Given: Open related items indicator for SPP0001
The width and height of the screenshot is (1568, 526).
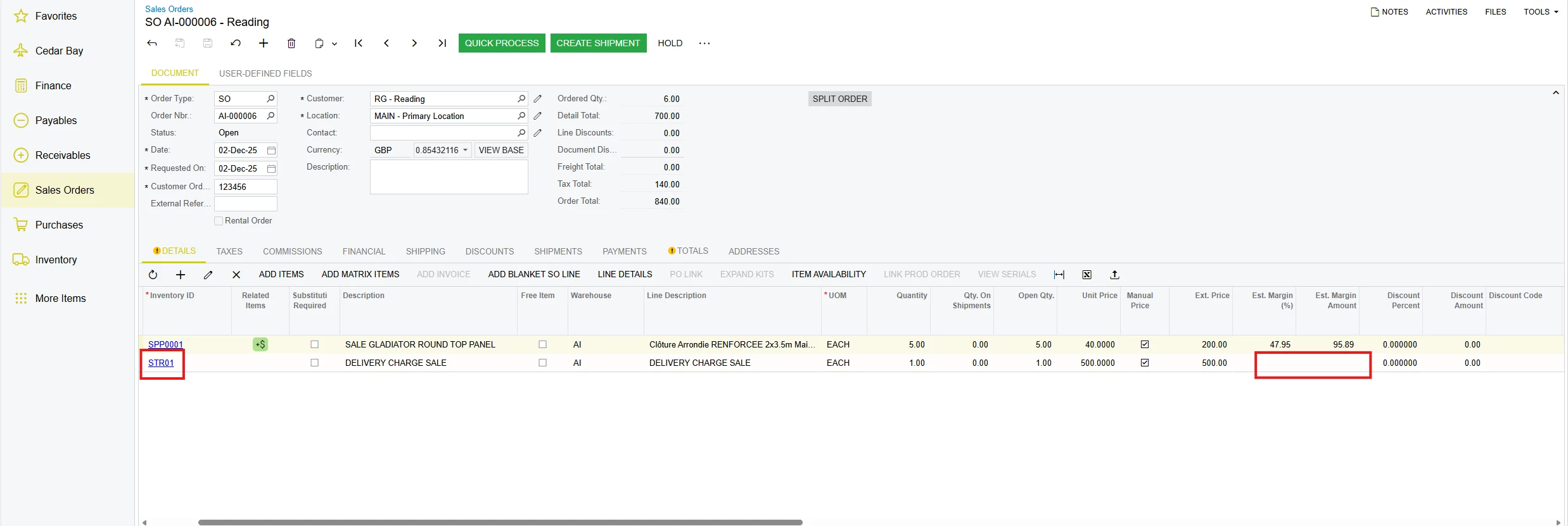Looking at the screenshot, I should pyautogui.click(x=260, y=344).
